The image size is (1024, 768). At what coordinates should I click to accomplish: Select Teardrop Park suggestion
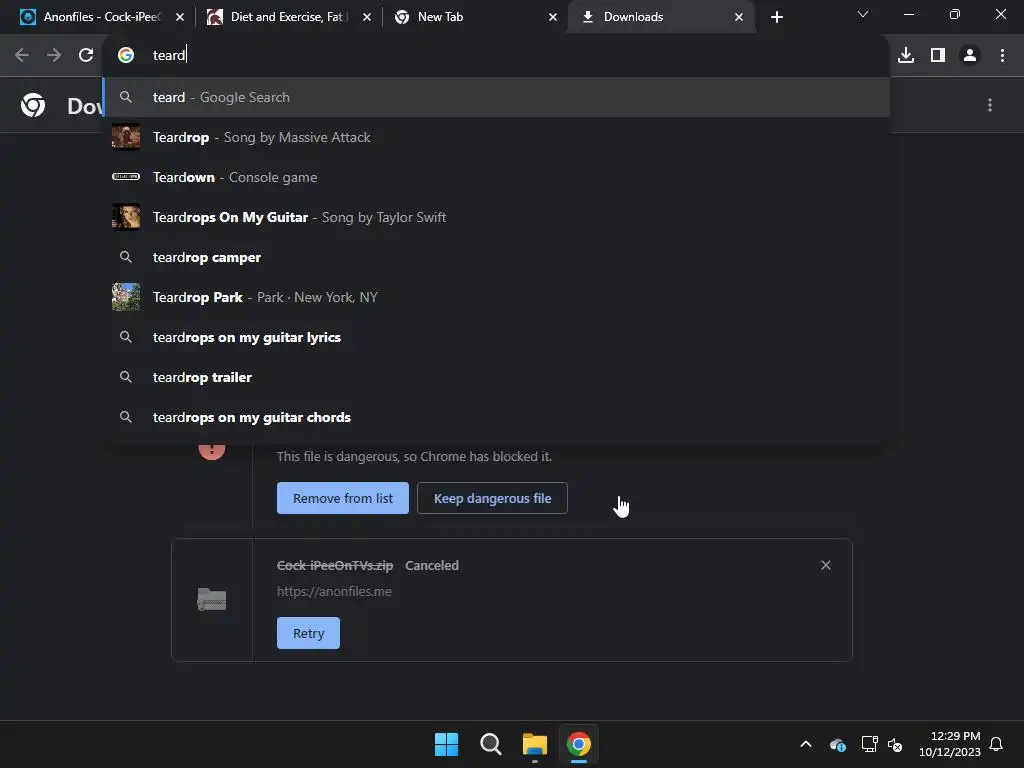[x=496, y=297]
